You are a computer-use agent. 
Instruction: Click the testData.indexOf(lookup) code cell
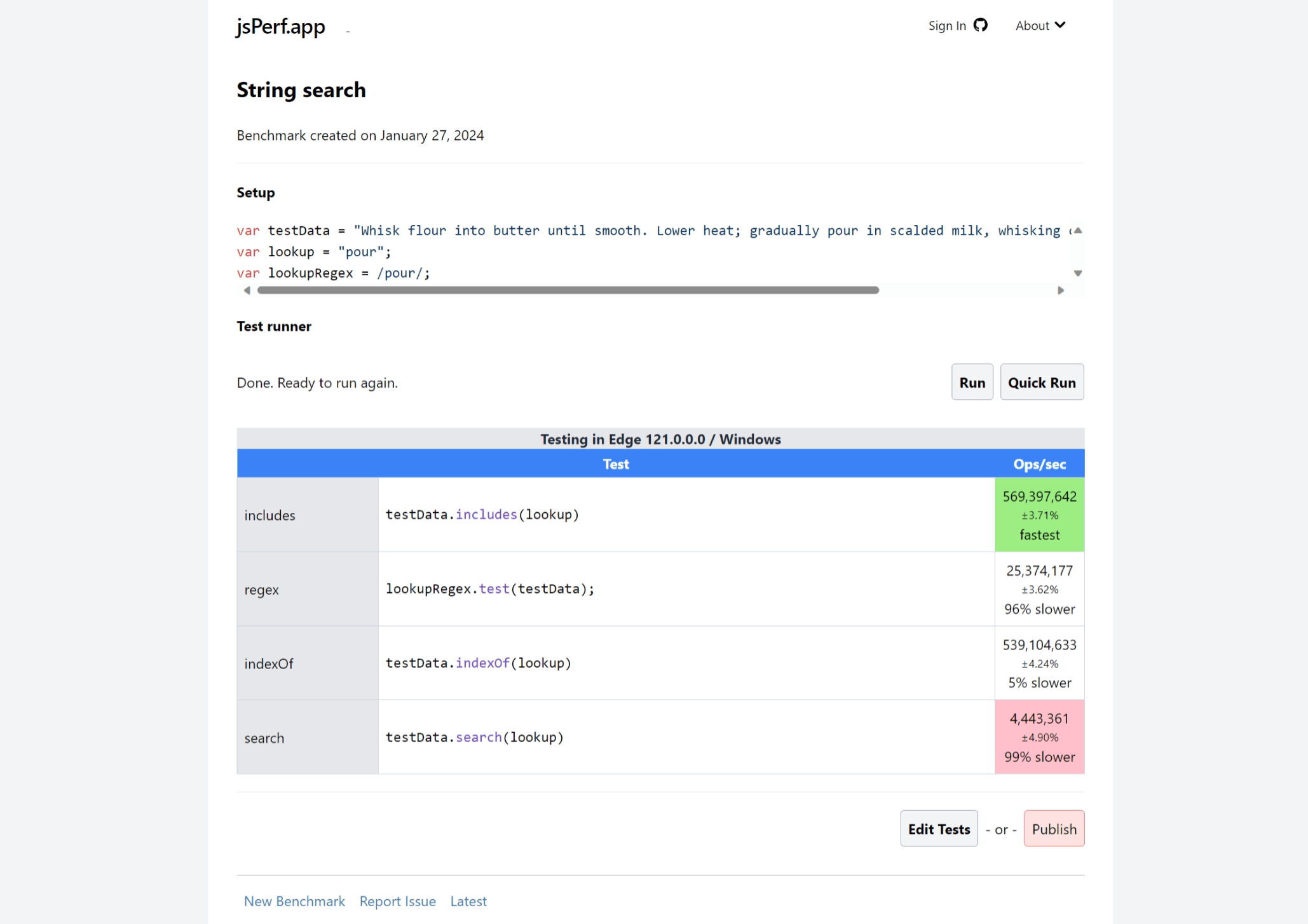(686, 663)
